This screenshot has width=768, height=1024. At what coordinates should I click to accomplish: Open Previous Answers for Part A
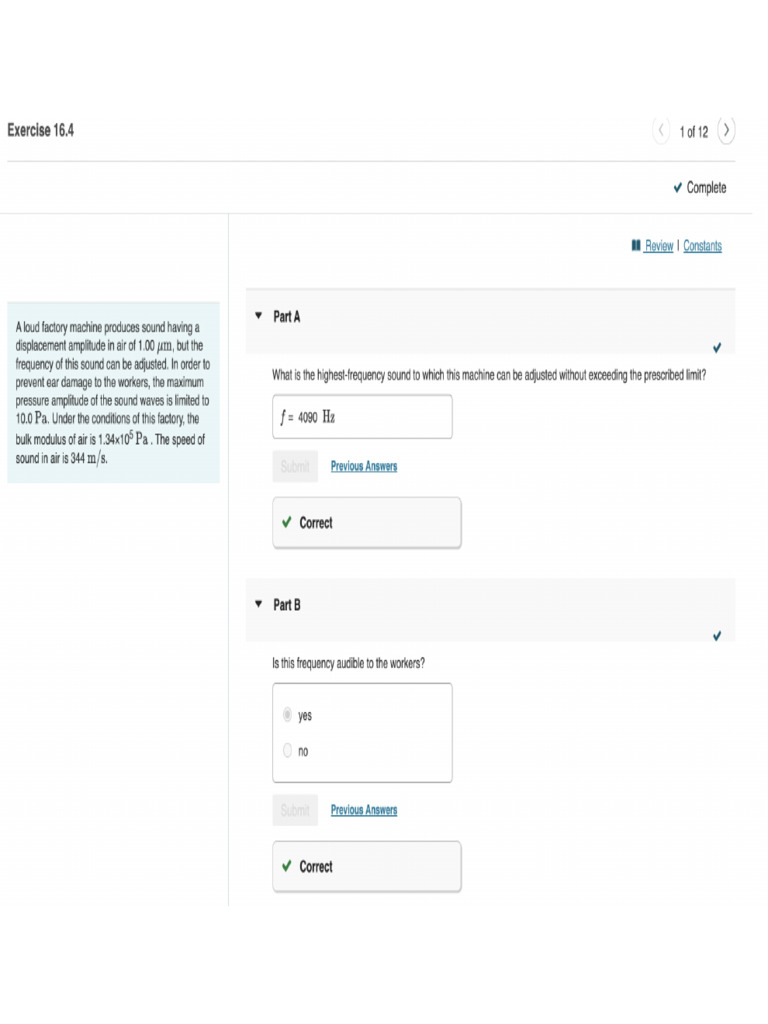tap(364, 466)
